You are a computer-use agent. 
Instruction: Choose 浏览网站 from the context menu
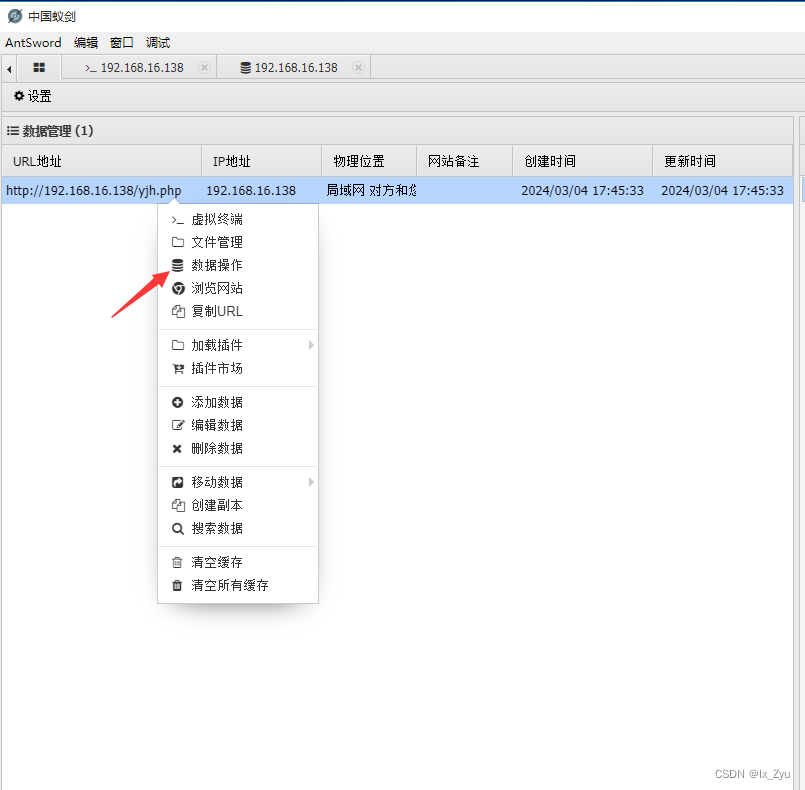(x=238, y=288)
